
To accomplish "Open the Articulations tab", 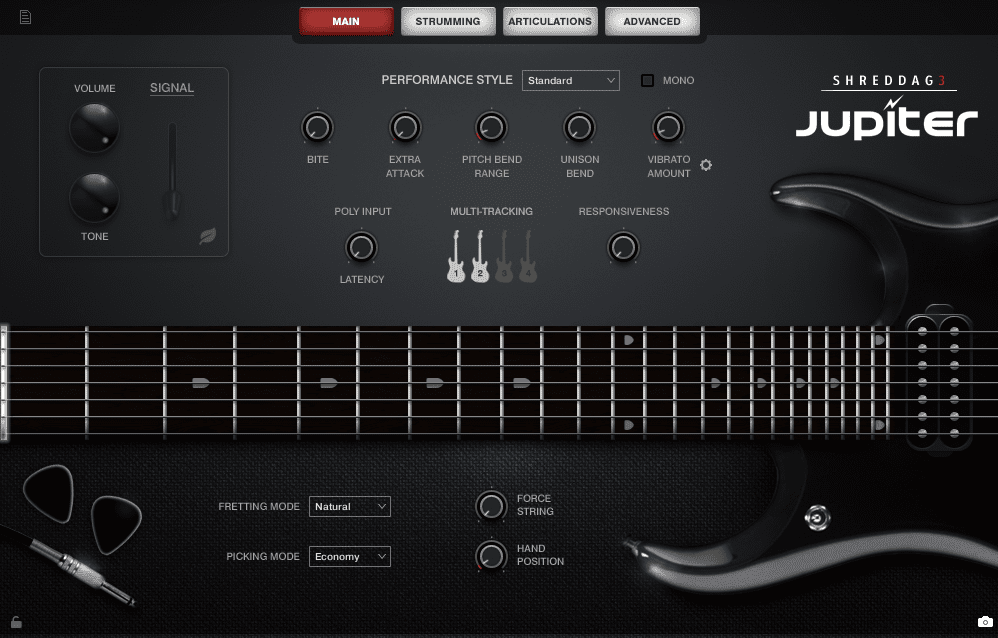I will pos(550,21).
